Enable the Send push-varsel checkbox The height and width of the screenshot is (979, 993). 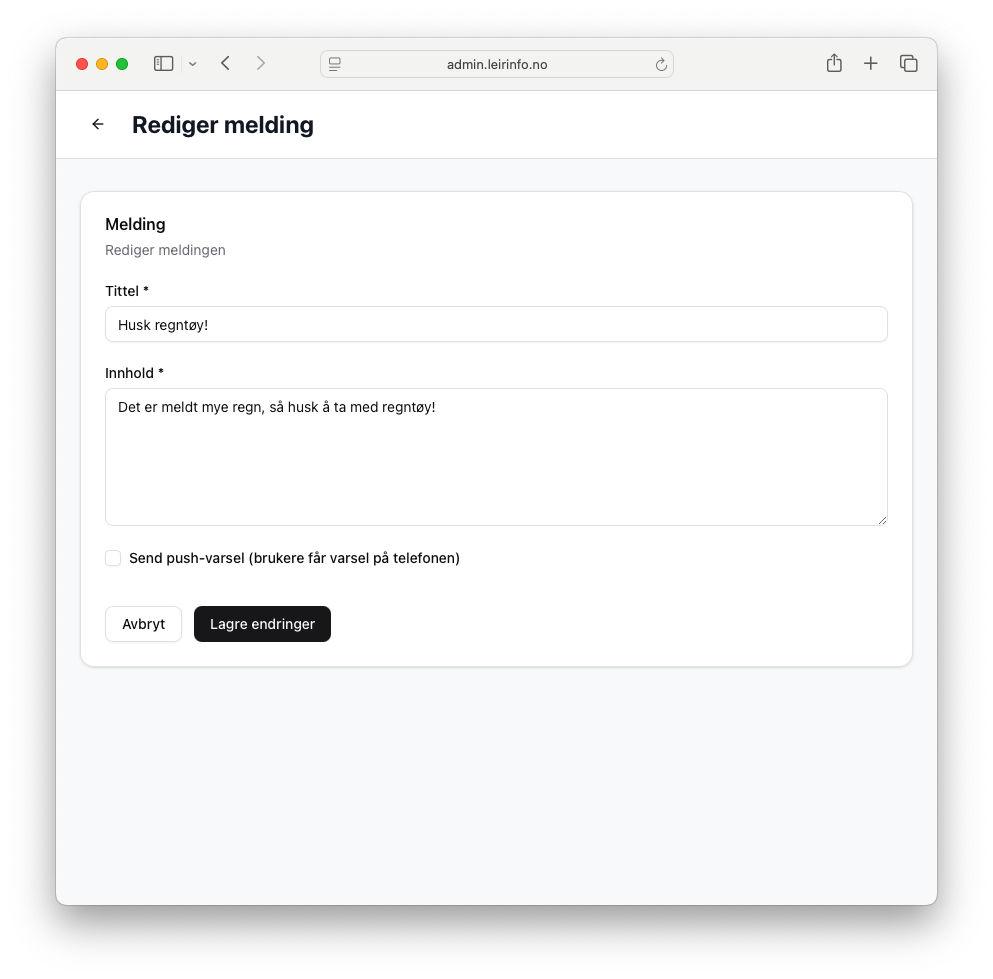pos(113,558)
